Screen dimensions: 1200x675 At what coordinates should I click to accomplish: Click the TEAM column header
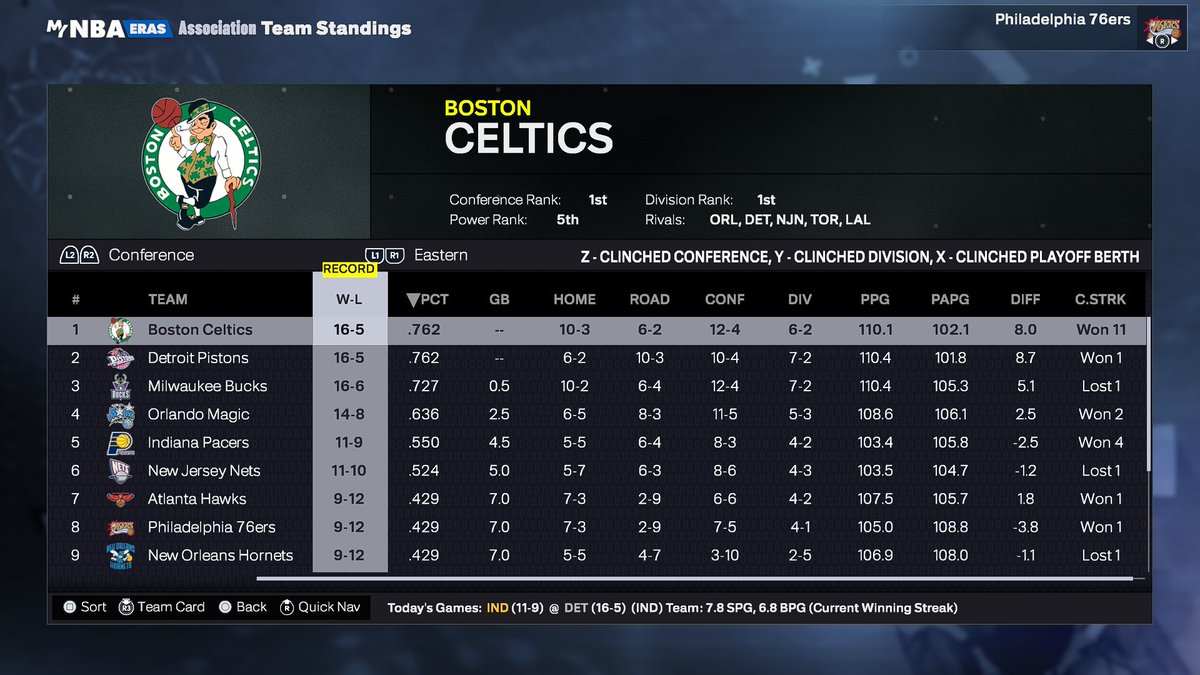pyautogui.click(x=168, y=299)
